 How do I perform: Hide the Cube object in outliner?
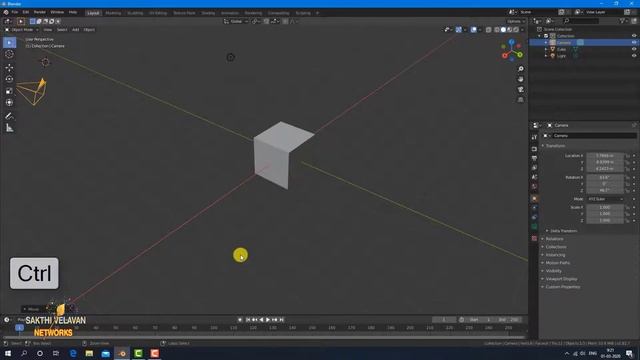(634, 49)
